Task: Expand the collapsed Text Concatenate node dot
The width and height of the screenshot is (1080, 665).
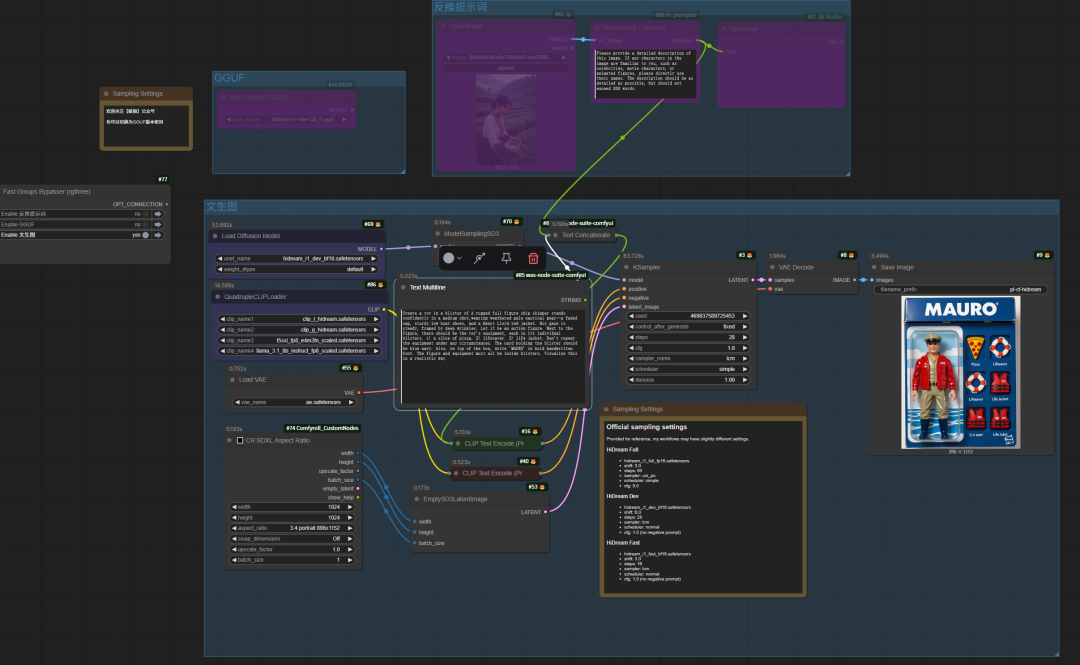Action: (x=556, y=235)
